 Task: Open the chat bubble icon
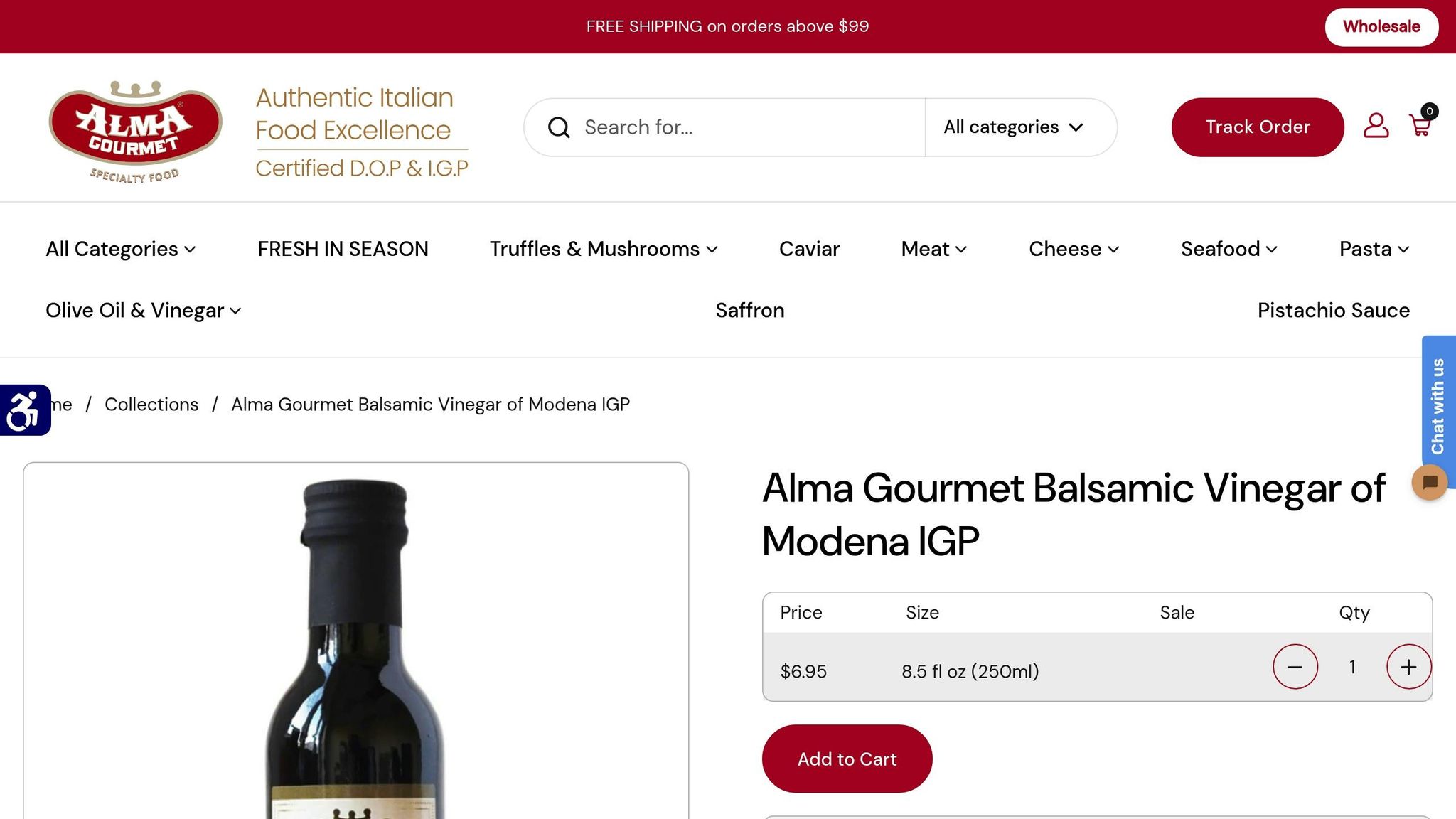click(x=1429, y=482)
